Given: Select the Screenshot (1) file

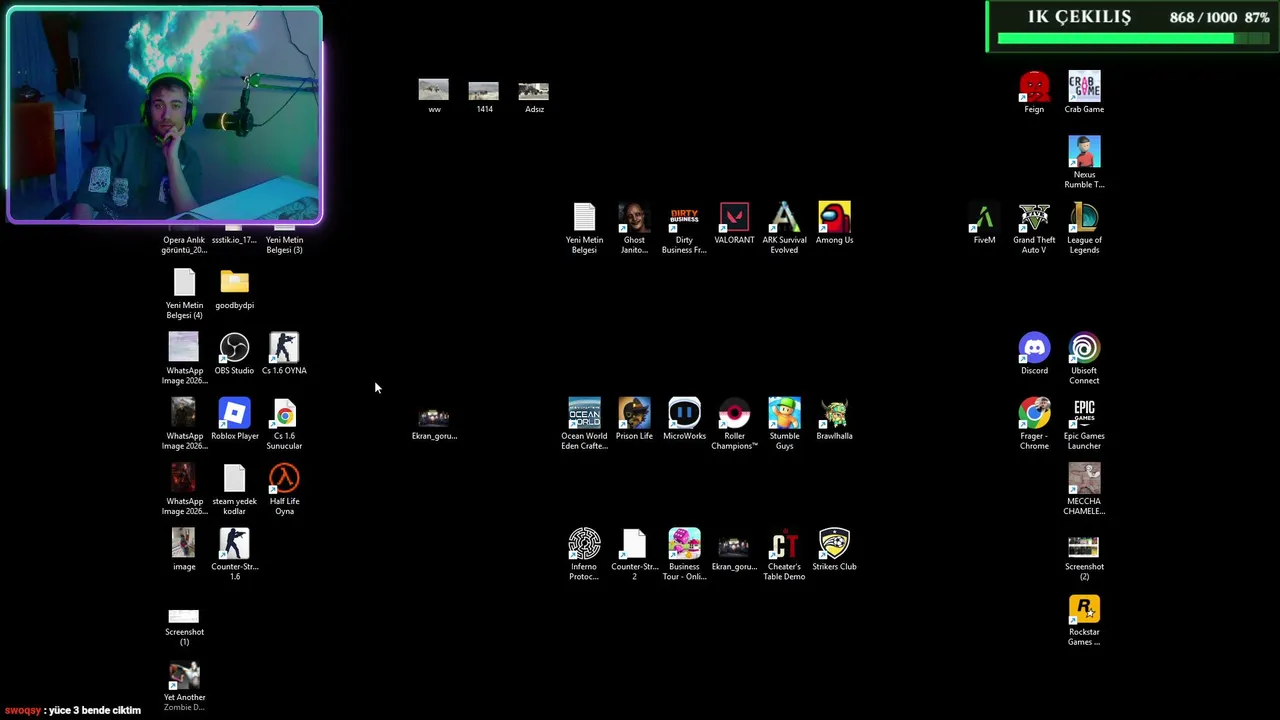Looking at the screenshot, I should (x=184, y=616).
